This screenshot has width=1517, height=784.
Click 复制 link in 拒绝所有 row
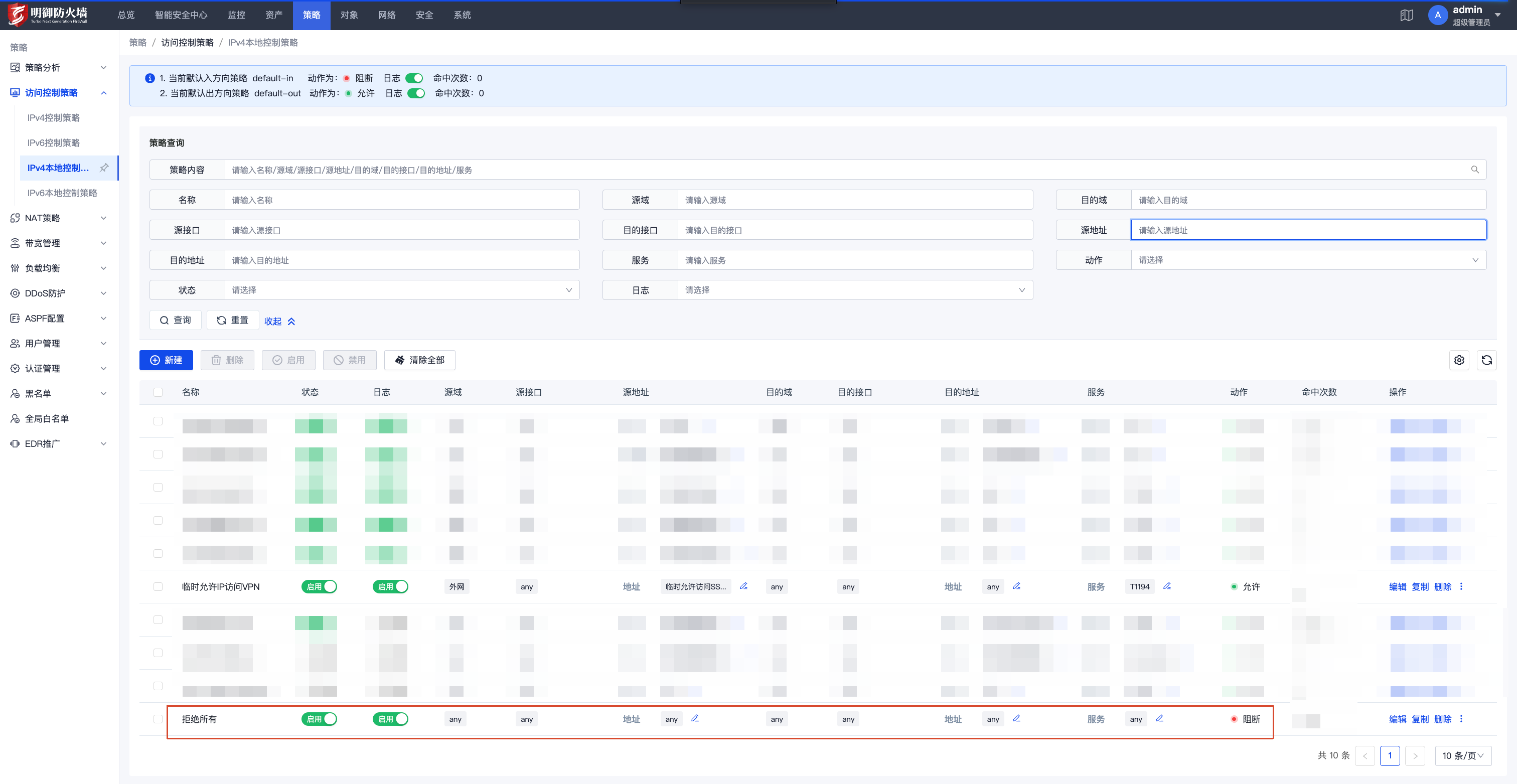click(1420, 719)
